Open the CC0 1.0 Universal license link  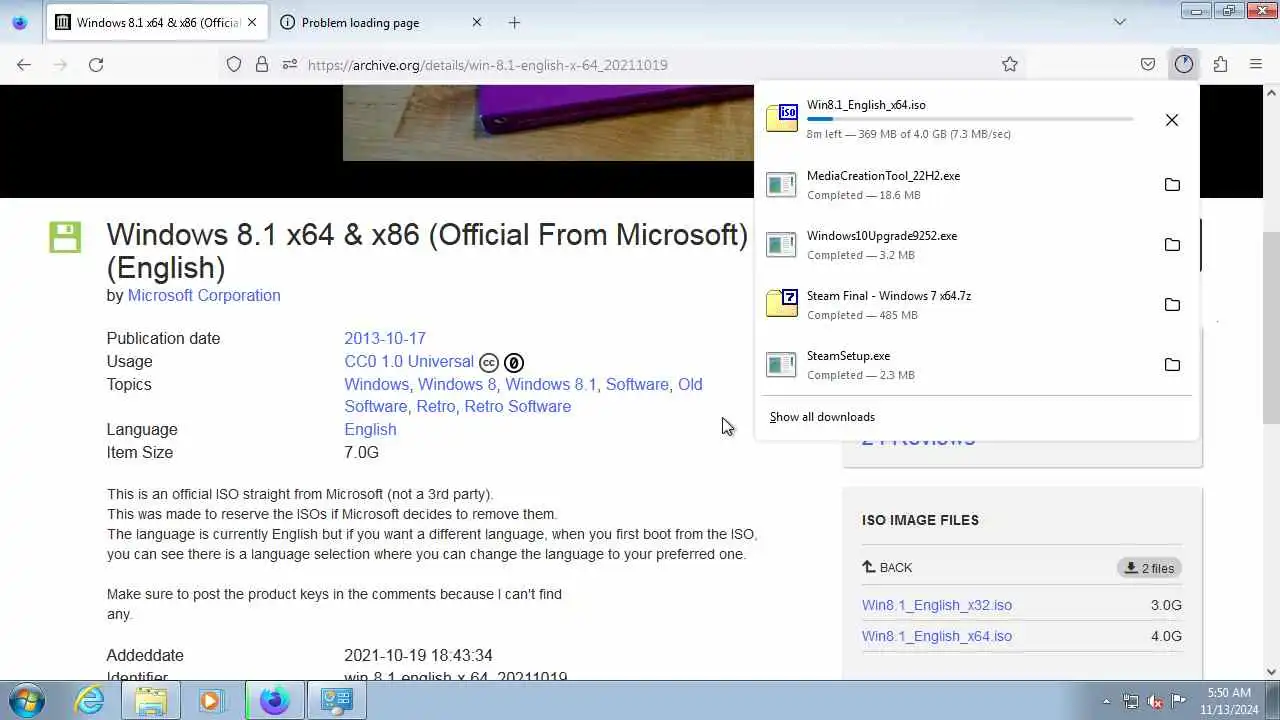[x=409, y=361]
